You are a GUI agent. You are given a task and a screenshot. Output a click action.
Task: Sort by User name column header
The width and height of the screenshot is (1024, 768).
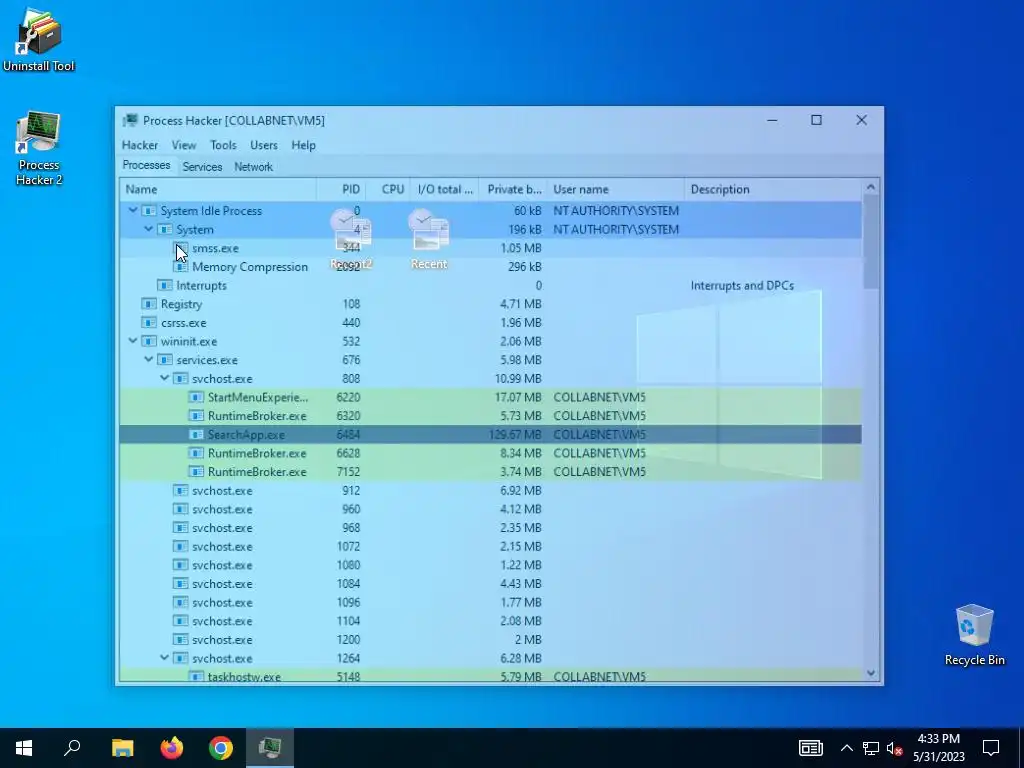tap(616, 189)
